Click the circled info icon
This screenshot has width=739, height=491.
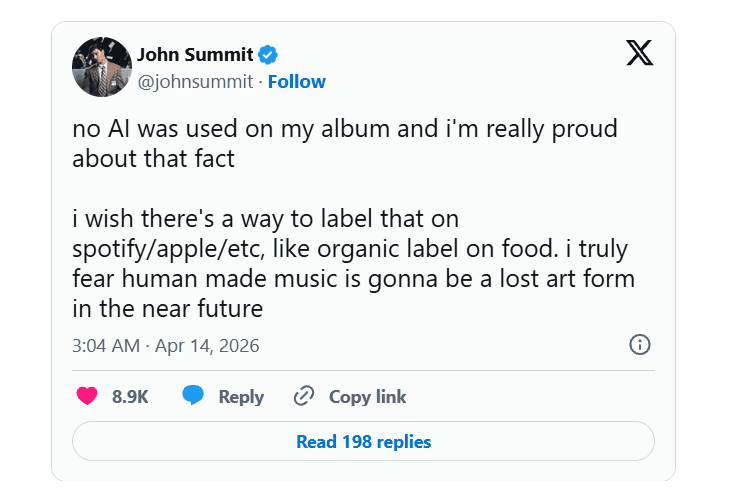(640, 345)
